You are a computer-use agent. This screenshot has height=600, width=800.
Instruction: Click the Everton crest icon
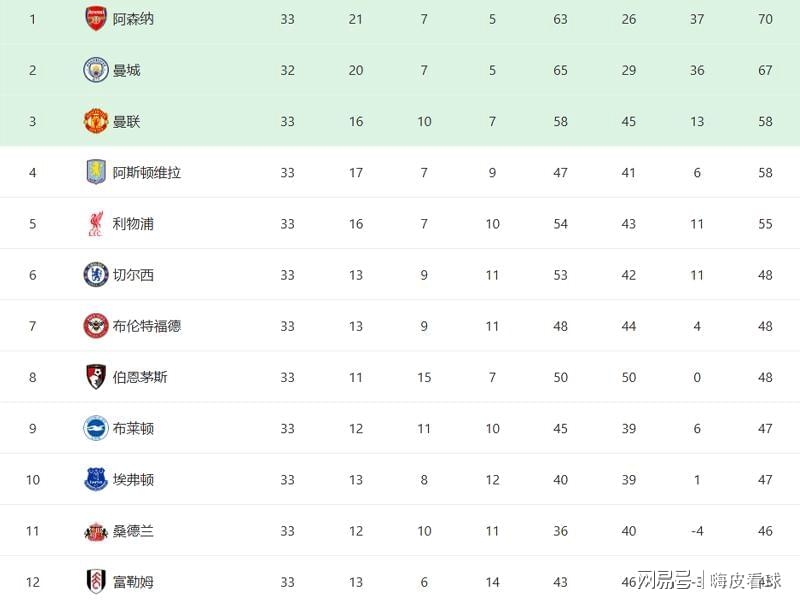tap(95, 480)
